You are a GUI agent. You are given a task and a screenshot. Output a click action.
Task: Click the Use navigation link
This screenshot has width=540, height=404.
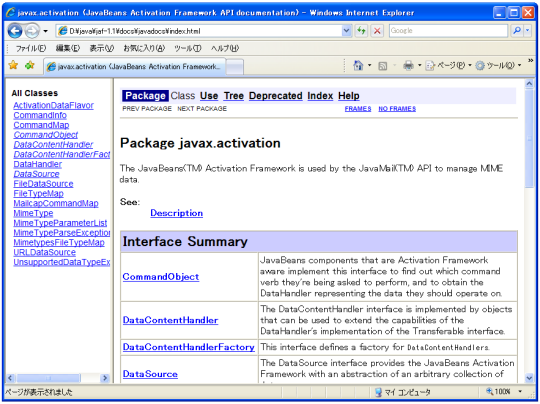coord(209,96)
